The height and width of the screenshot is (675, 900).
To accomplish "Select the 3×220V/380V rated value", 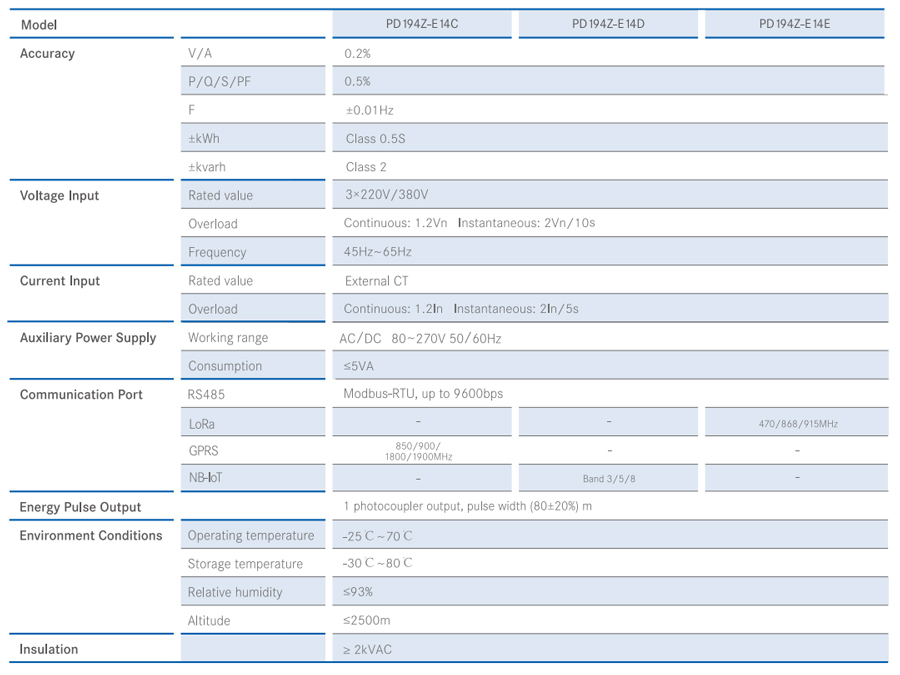I will 387,195.
